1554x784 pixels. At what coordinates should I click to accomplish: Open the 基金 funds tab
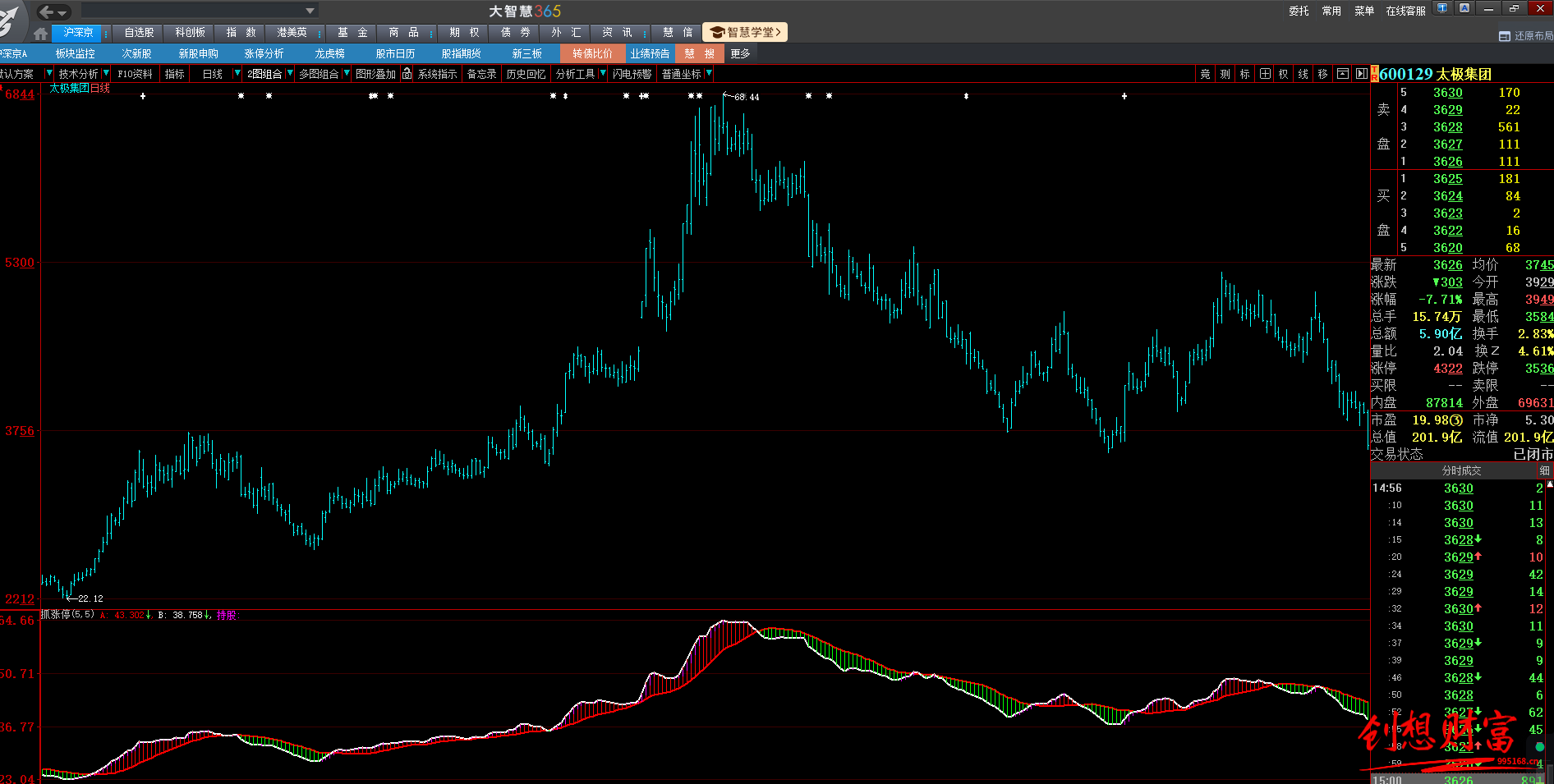tap(352, 33)
